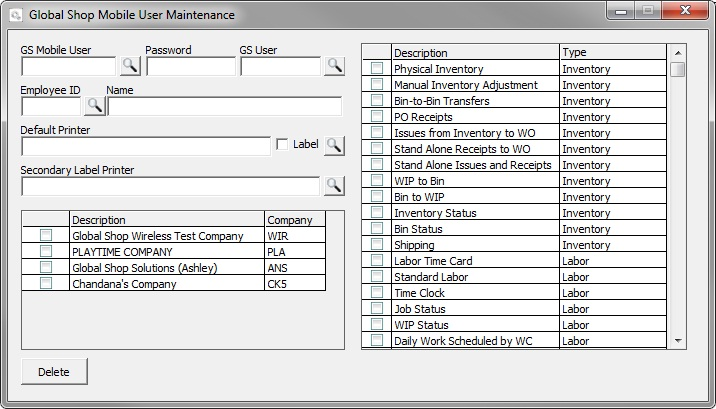Focus the Secondary Label Printer field
Screen dimensions: 716x409
170,186
